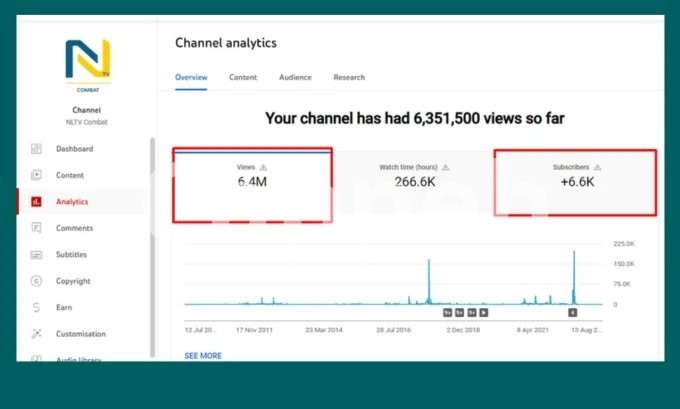Click the Earn dollar icon
Screen dimensions: 680x409
[x=36, y=308]
